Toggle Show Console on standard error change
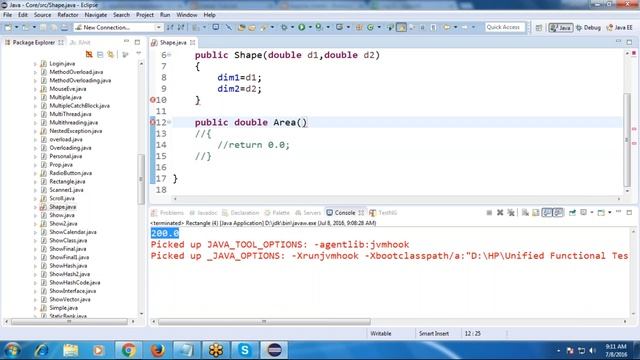This screenshot has height=360, width=640. pos(558,213)
